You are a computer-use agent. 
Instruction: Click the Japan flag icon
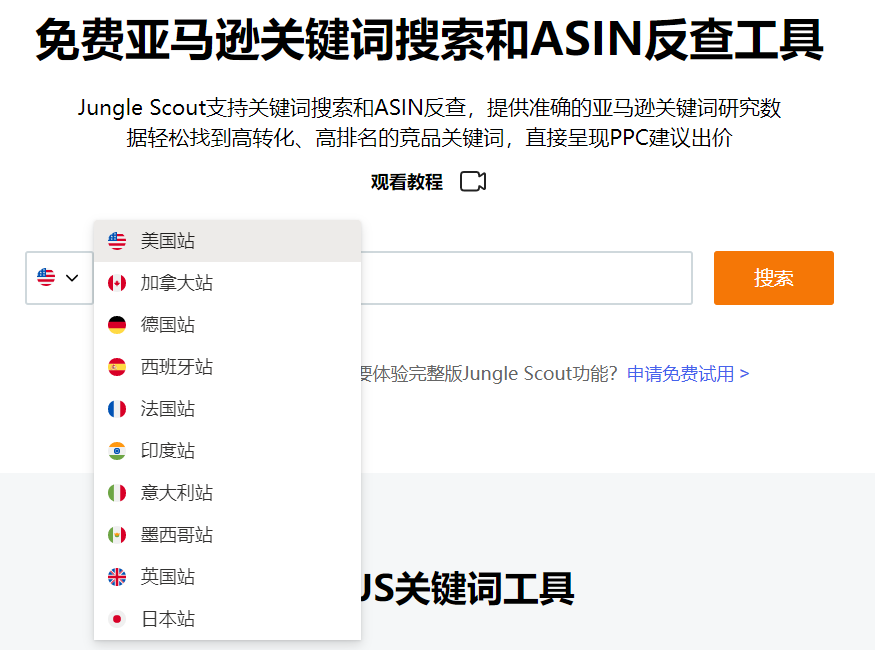(x=117, y=619)
